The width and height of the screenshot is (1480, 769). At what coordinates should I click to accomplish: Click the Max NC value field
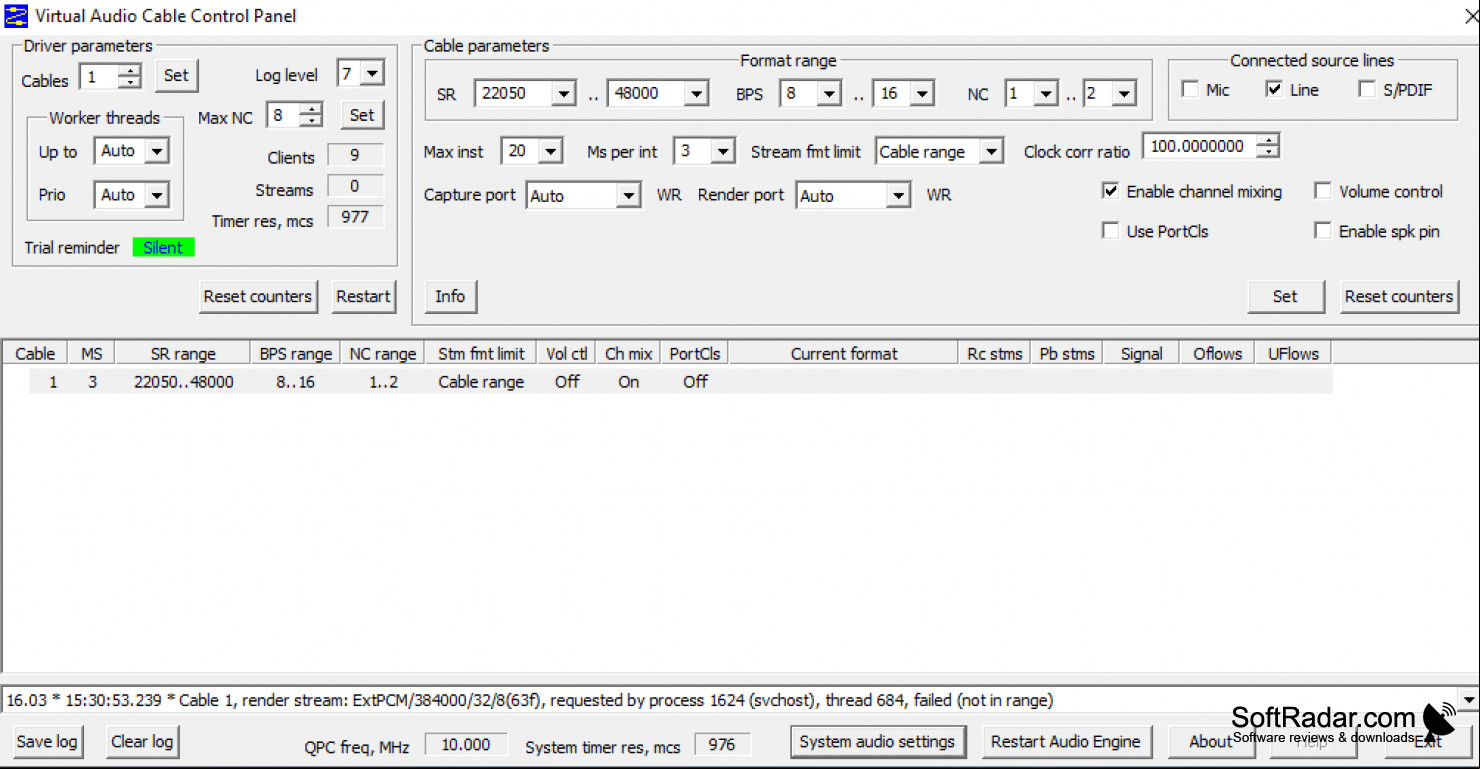click(283, 116)
